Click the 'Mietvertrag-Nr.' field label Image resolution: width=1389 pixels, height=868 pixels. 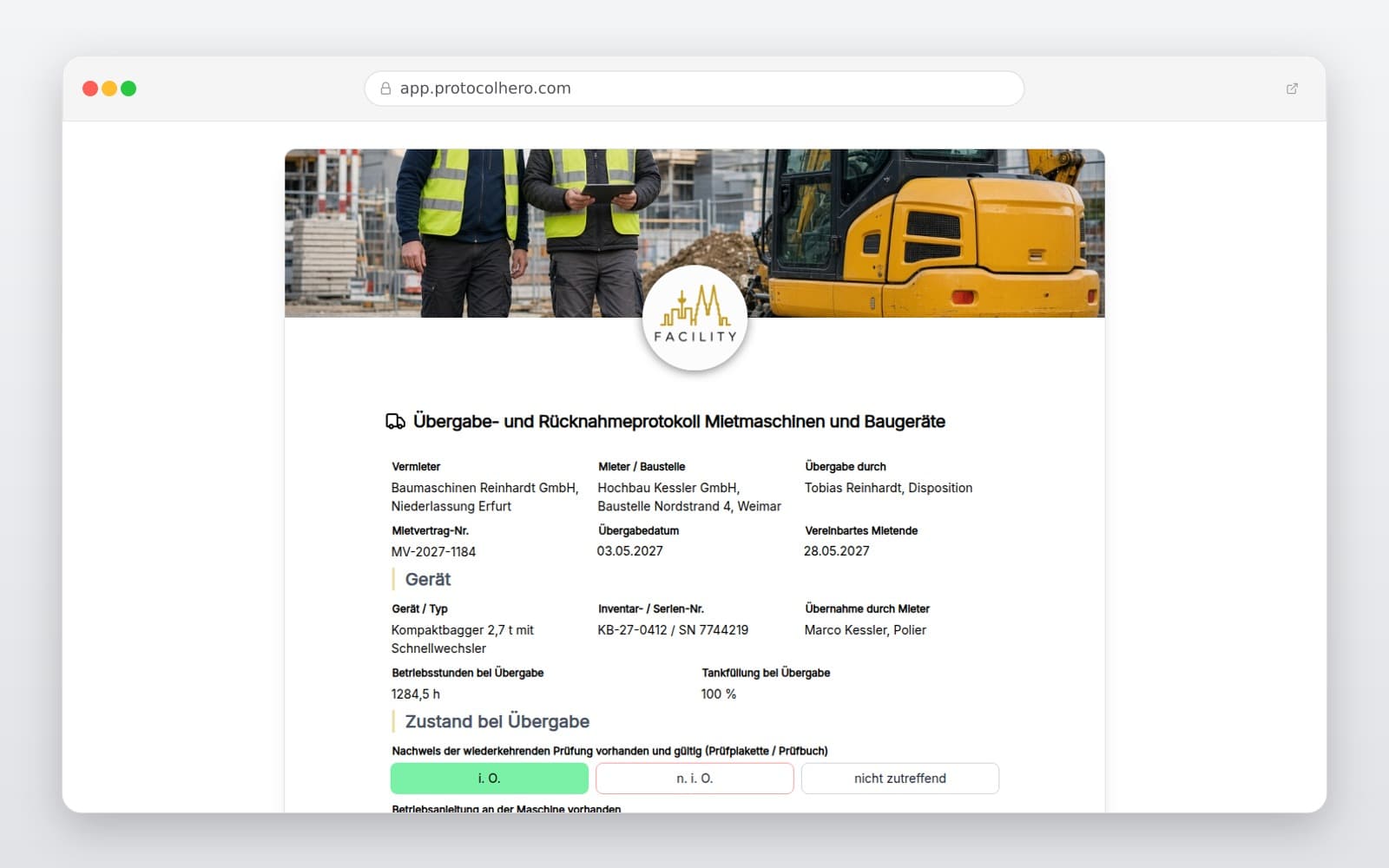[430, 531]
